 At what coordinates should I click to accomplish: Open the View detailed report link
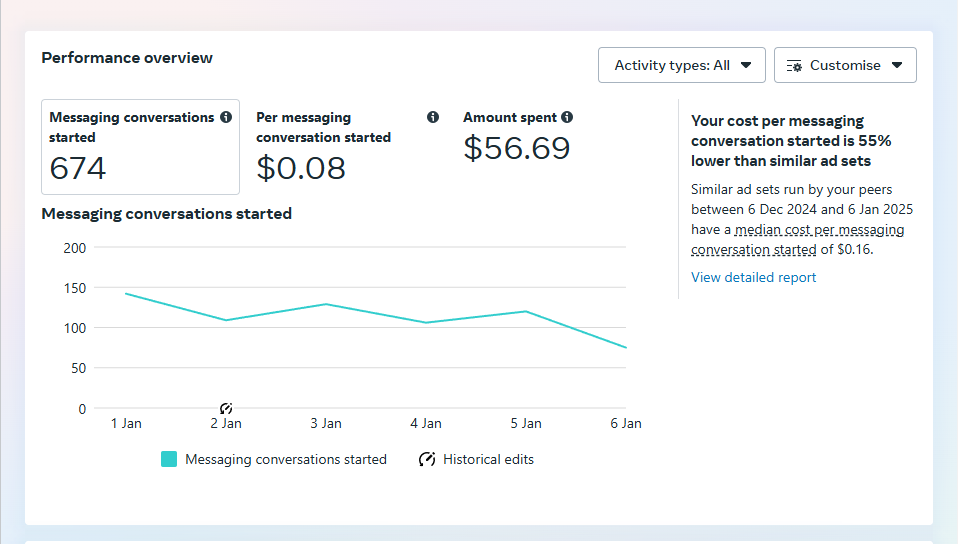(753, 277)
